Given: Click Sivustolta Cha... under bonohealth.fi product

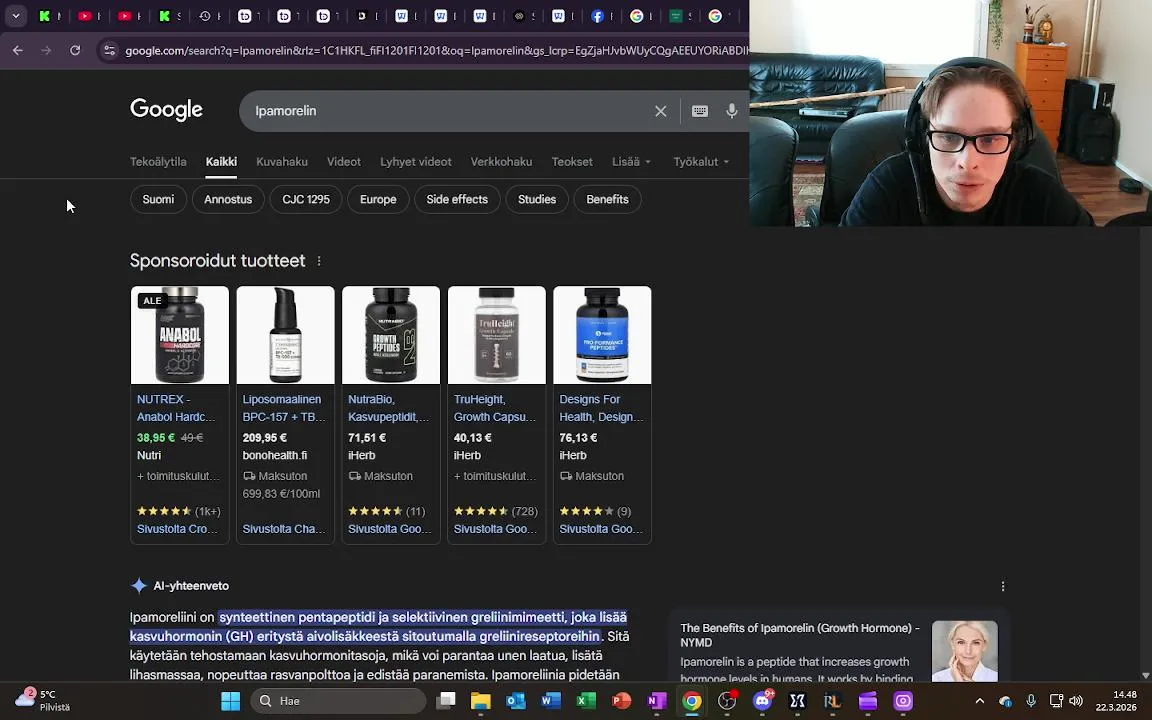Looking at the screenshot, I should point(284,529).
